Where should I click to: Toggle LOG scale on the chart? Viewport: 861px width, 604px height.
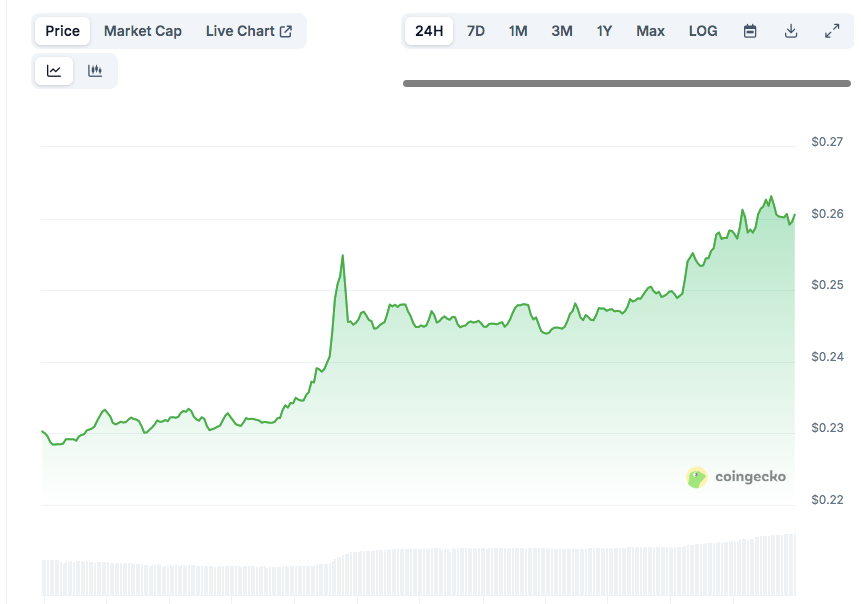pyautogui.click(x=703, y=31)
